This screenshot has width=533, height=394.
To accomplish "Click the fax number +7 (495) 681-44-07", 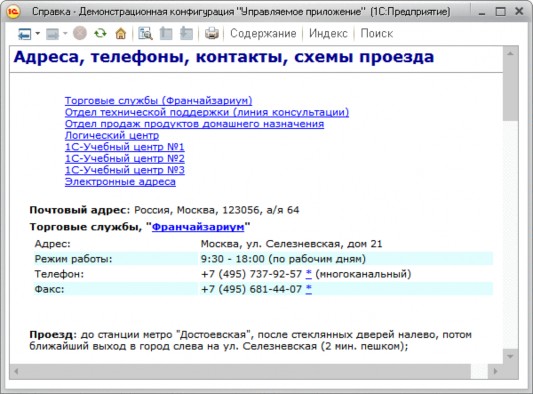I will (x=252, y=289).
